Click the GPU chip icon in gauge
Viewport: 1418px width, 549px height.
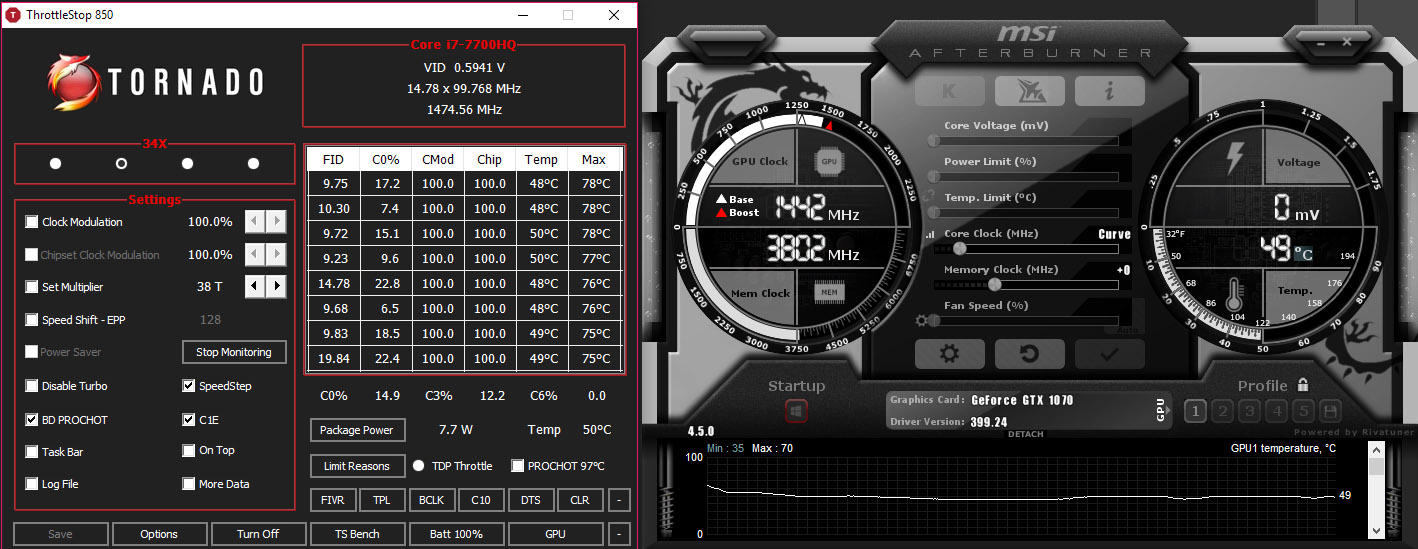[x=828, y=161]
